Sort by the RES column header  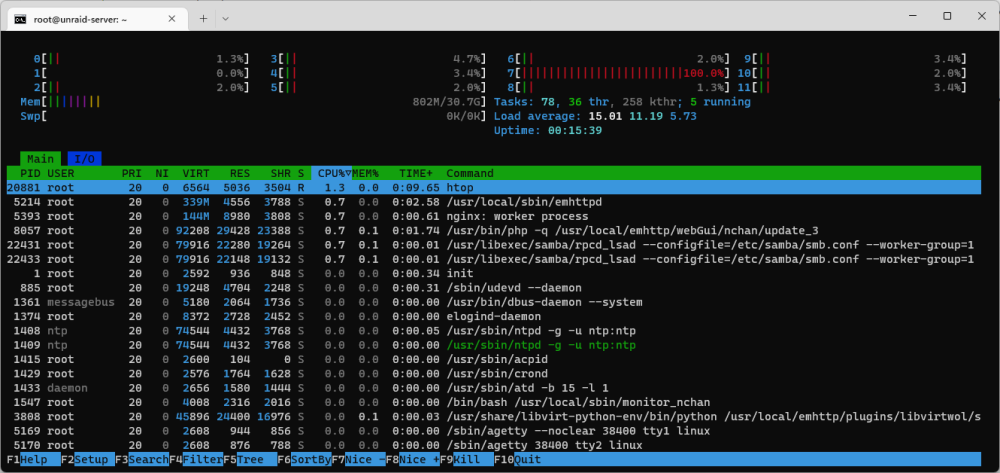pos(240,173)
